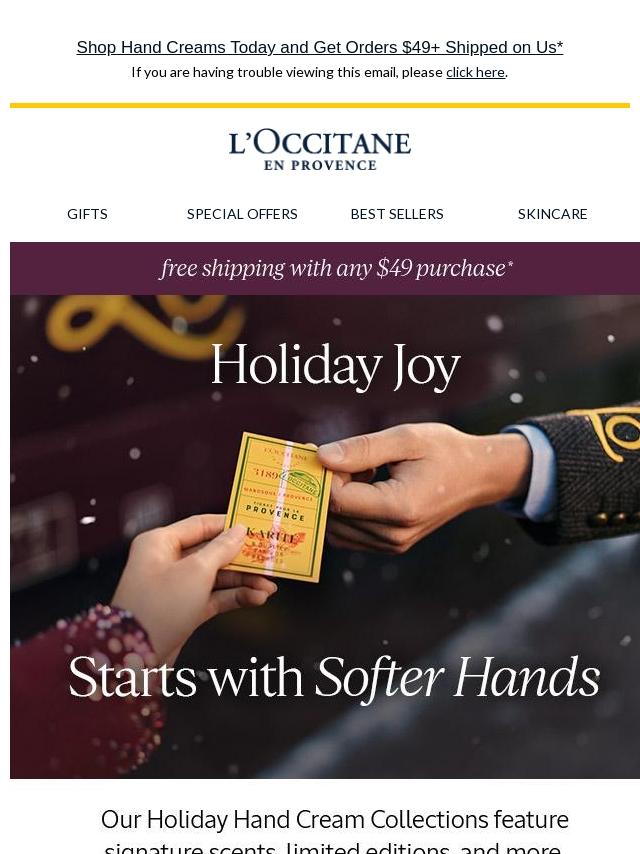
Task: Select Best Sellers in the navigation
Action: [x=397, y=214]
